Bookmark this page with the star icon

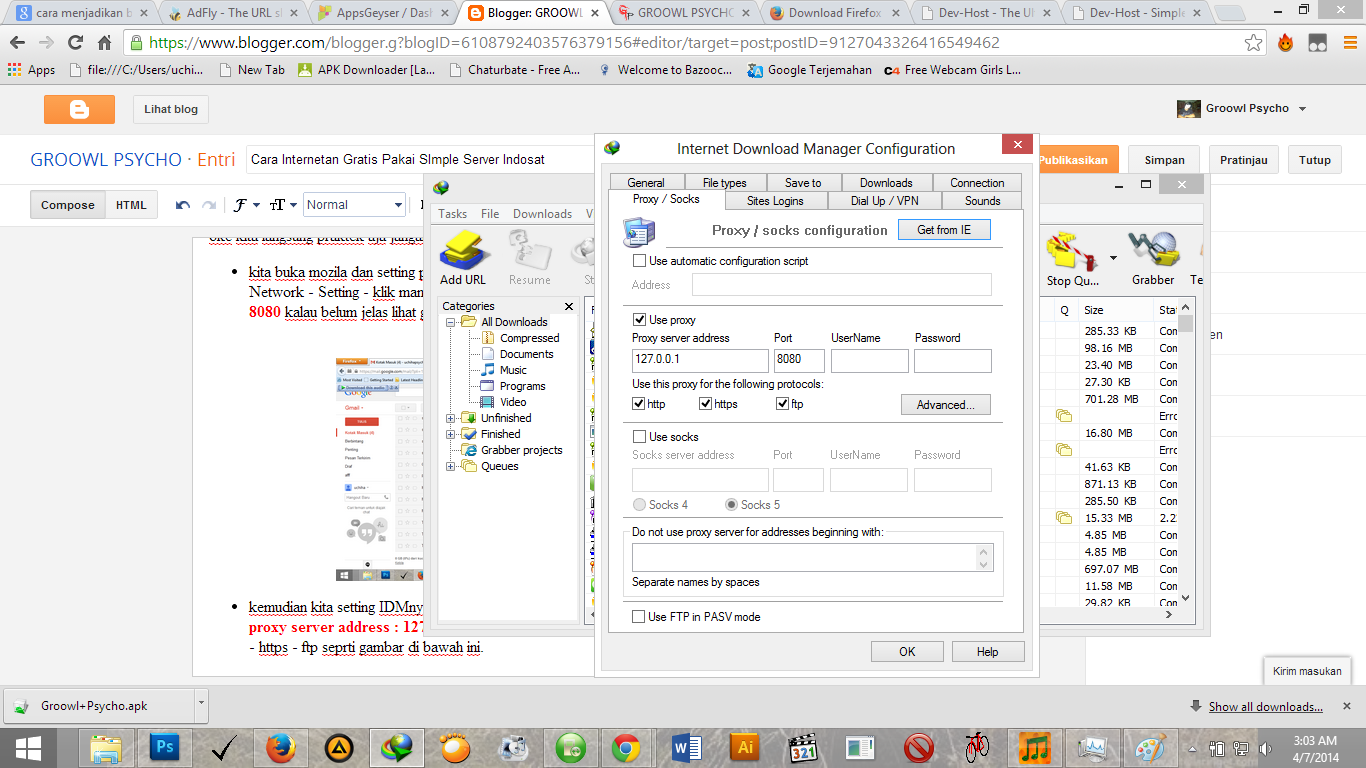click(1254, 43)
